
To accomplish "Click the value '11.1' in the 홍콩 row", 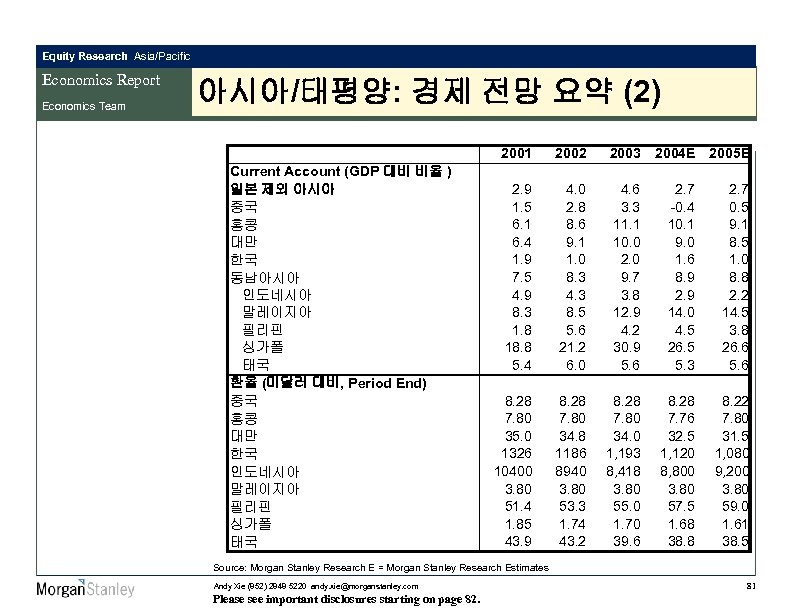I will point(626,224).
